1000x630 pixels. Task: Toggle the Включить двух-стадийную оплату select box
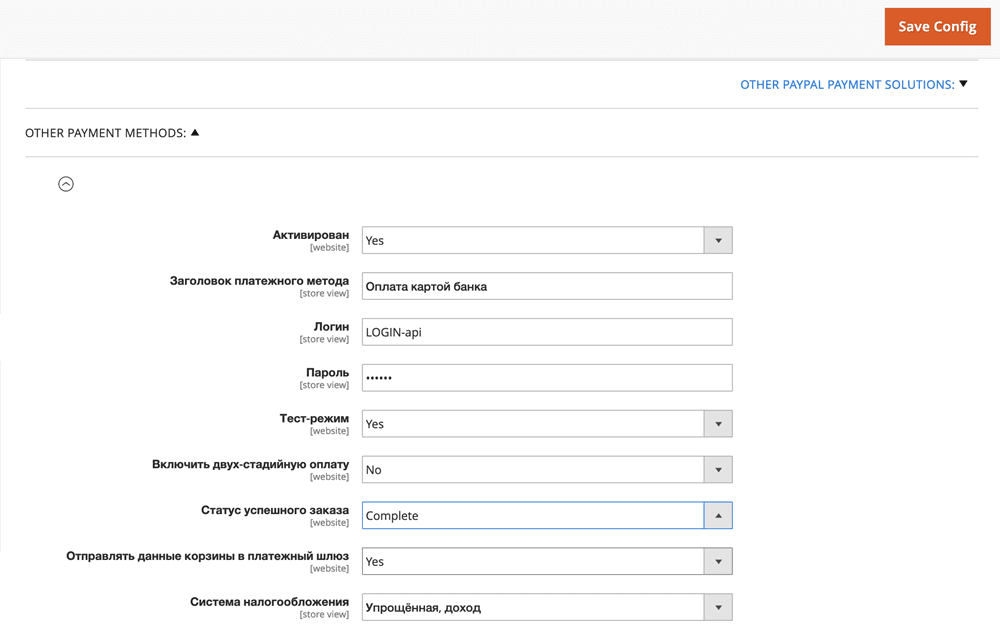tap(546, 470)
